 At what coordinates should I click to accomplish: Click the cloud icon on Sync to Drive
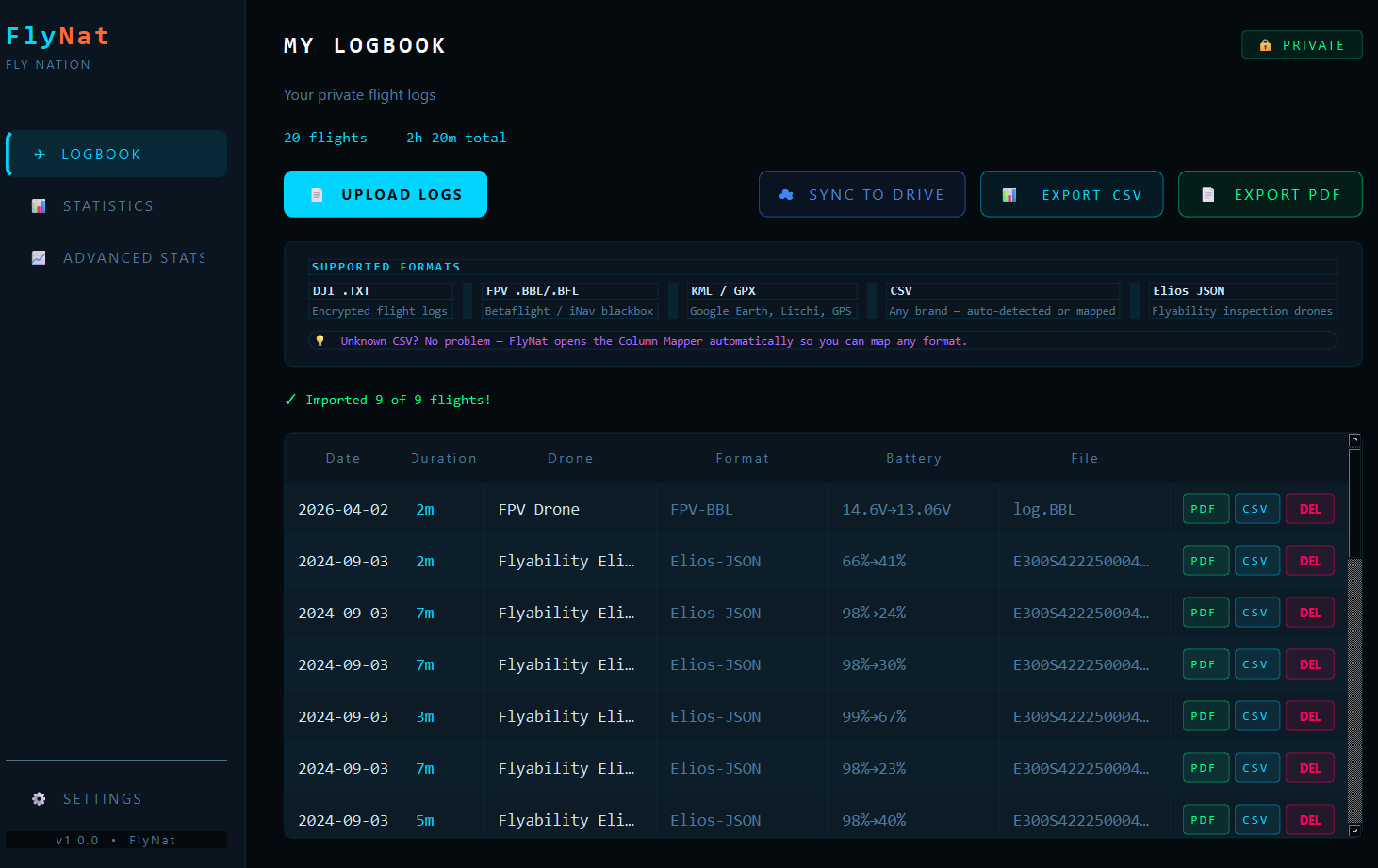tap(786, 194)
